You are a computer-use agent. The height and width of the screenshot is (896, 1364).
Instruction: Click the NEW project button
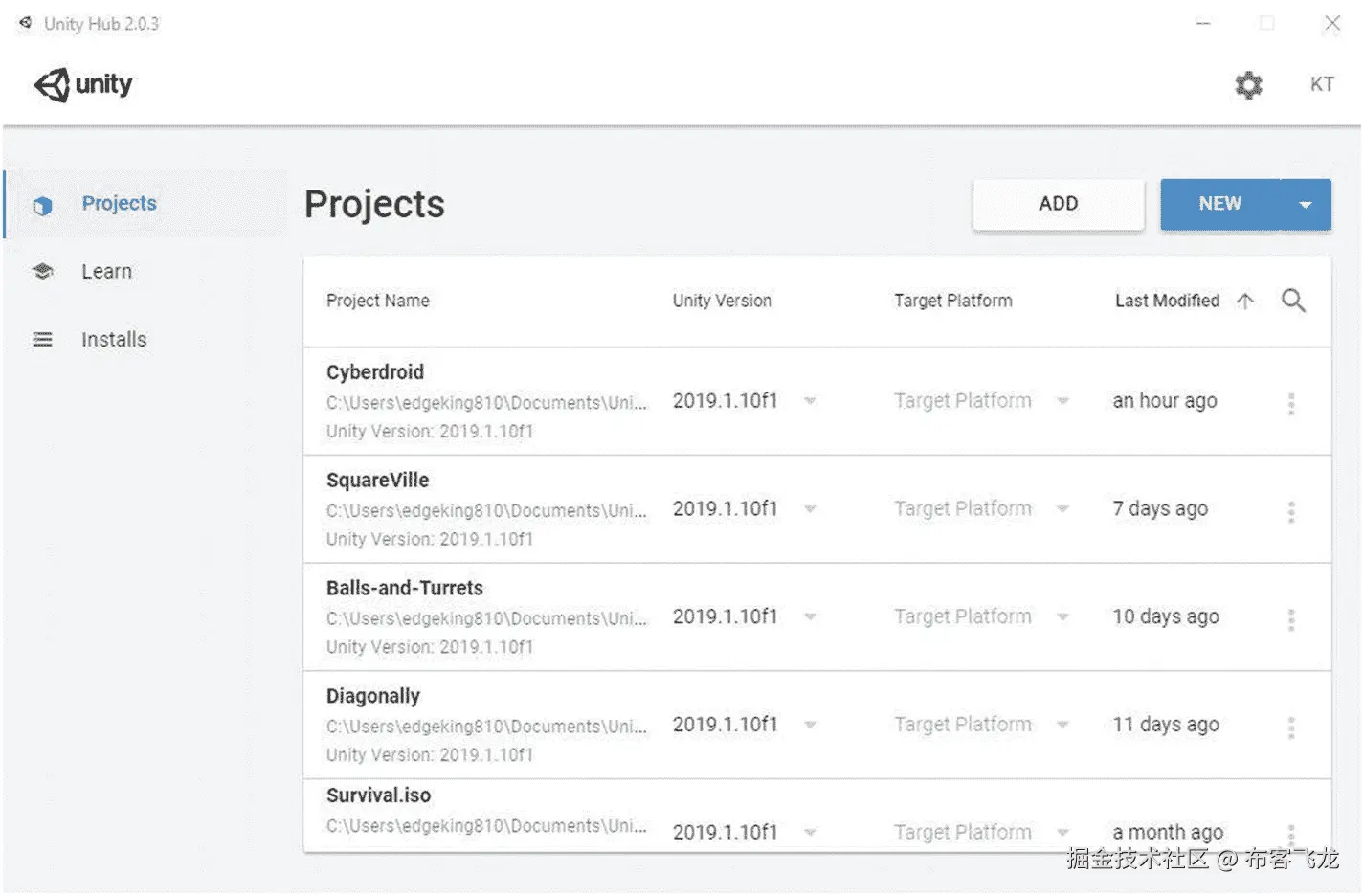[1219, 204]
